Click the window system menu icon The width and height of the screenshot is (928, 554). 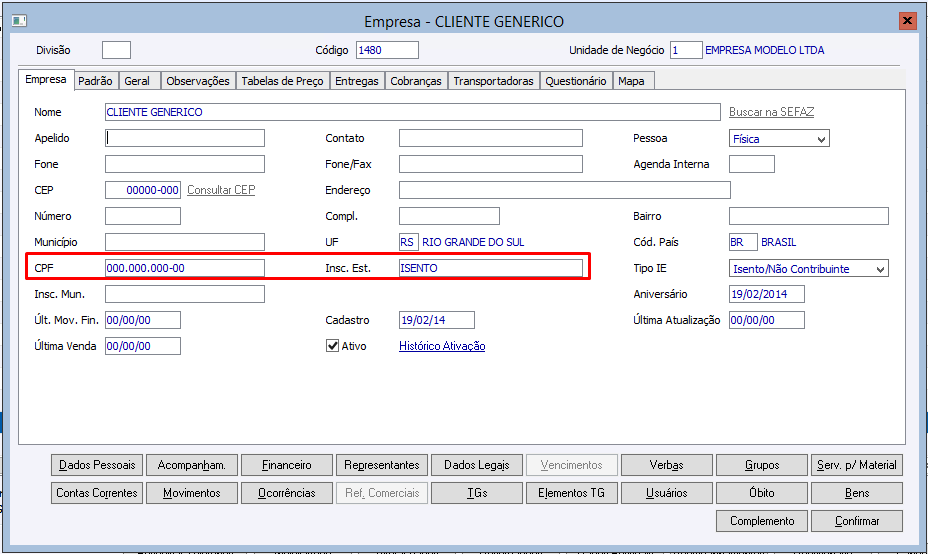click(x=19, y=21)
